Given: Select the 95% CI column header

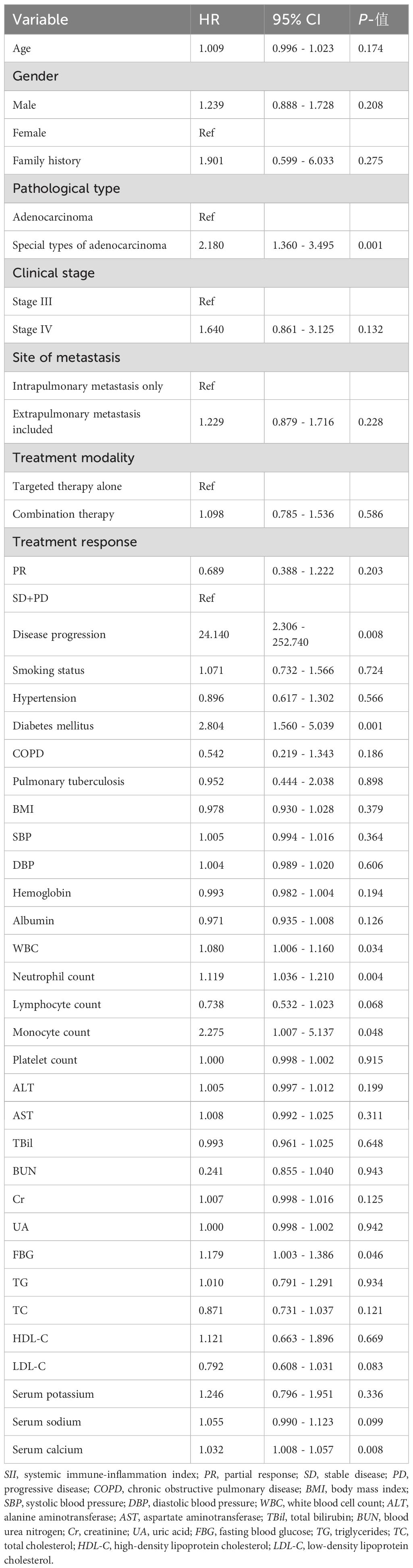Looking at the screenshot, I should click(296, 19).
